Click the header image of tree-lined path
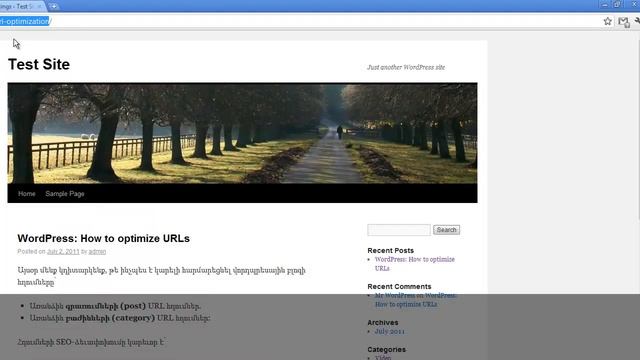Screen dimensions: 640x360 point(242,133)
